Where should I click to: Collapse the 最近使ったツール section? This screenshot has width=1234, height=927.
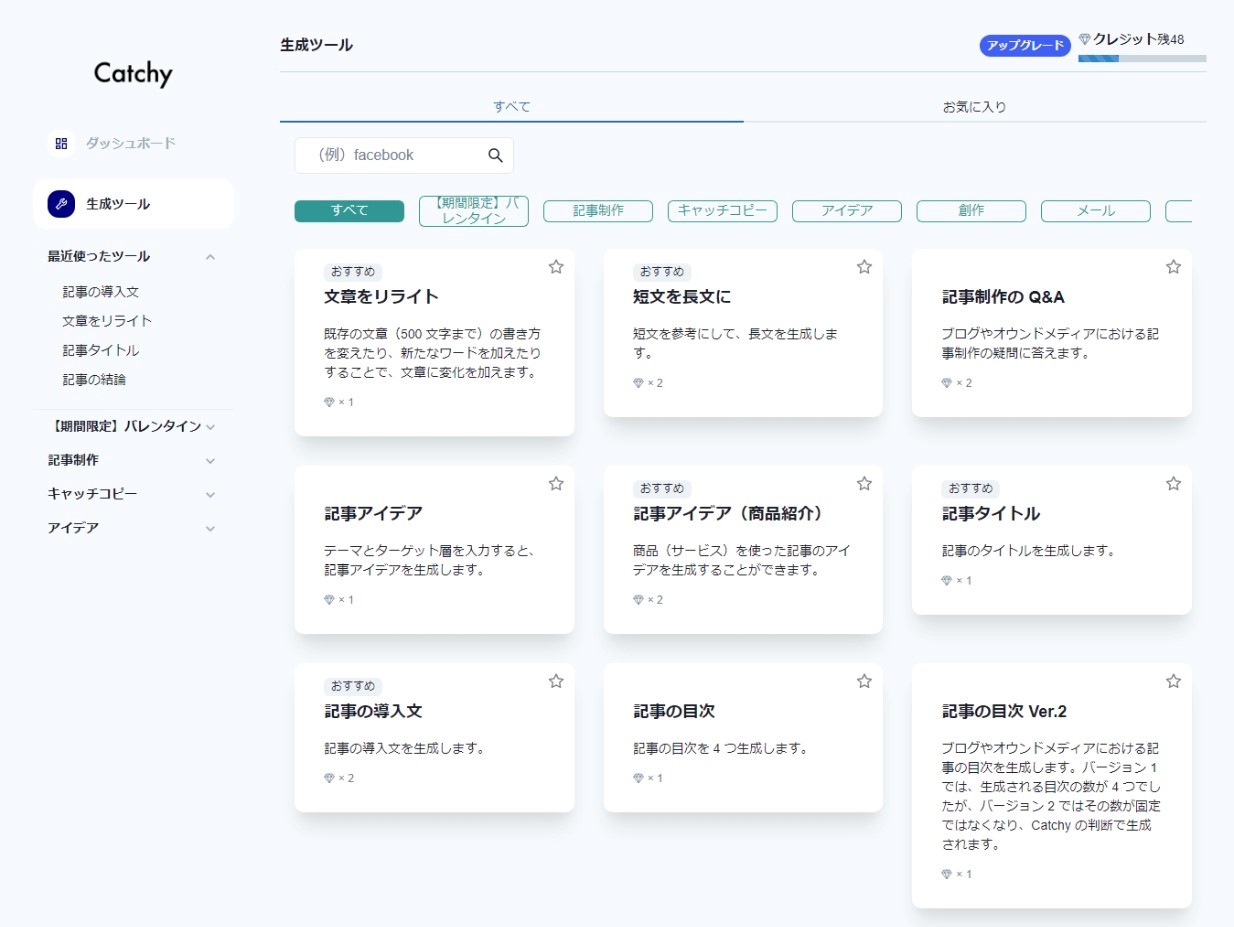point(210,256)
